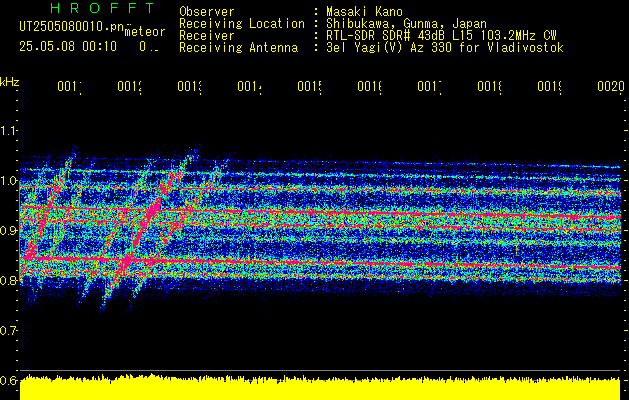Image resolution: width=629 pixels, height=400 pixels.
Task: Click the 0016 time marker
Action: 369,86
